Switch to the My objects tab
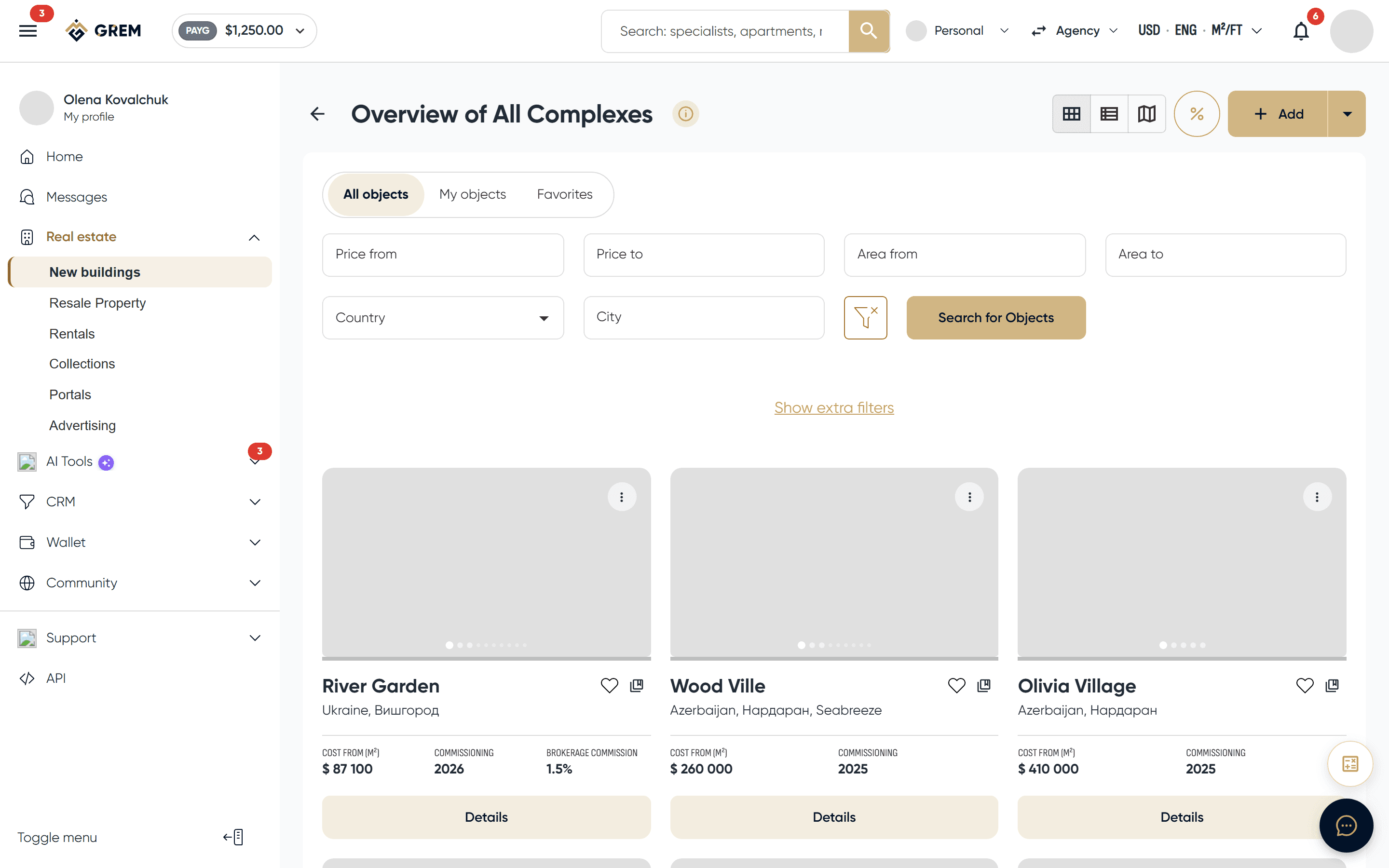Viewport: 1389px width, 868px height. click(472, 195)
